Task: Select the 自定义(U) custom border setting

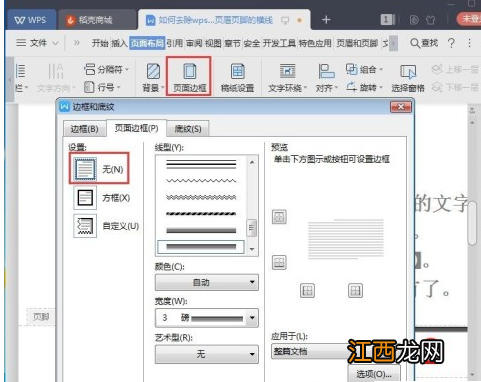Action: (x=106, y=226)
